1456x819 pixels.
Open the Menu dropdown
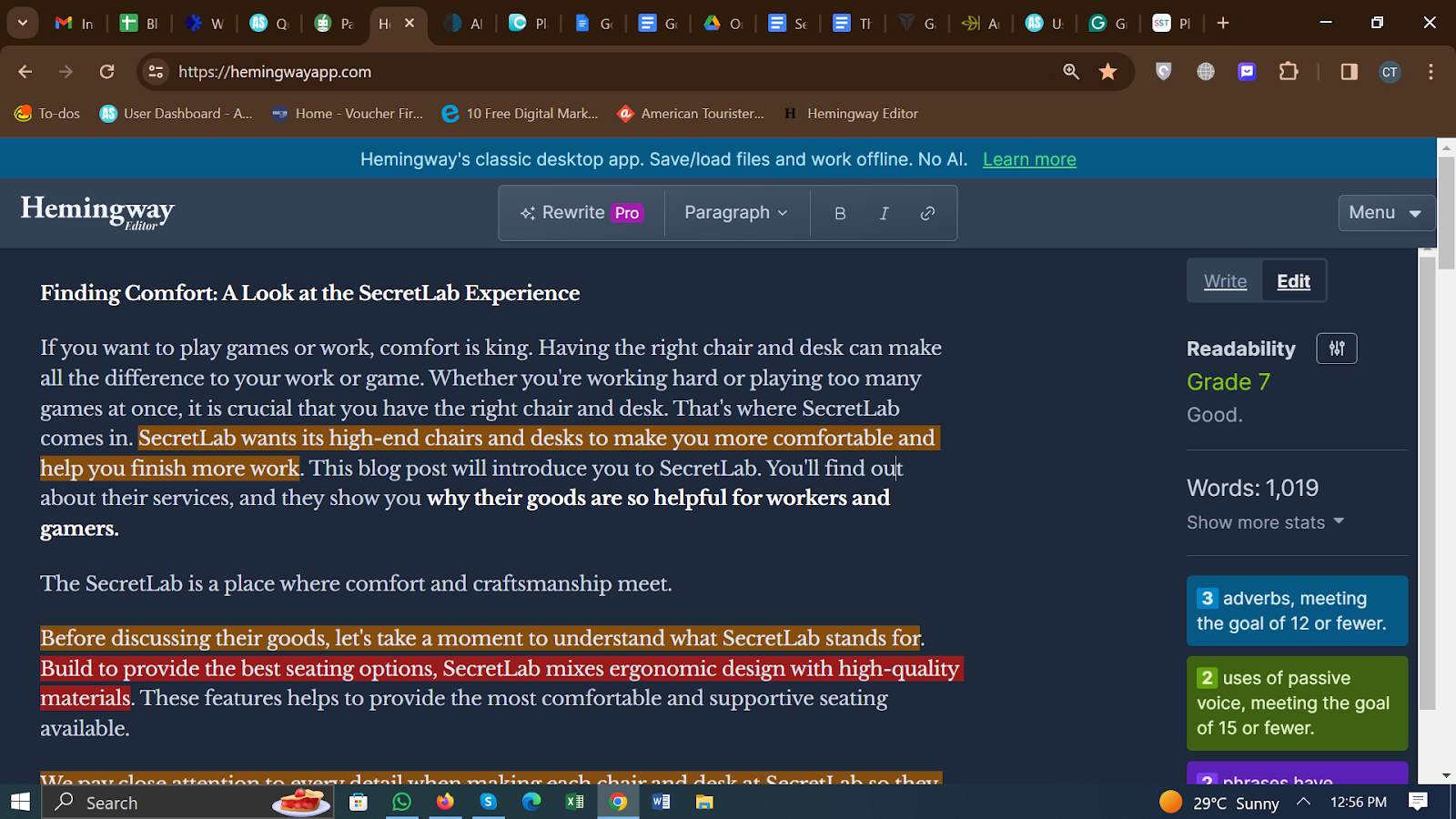pos(1385,213)
